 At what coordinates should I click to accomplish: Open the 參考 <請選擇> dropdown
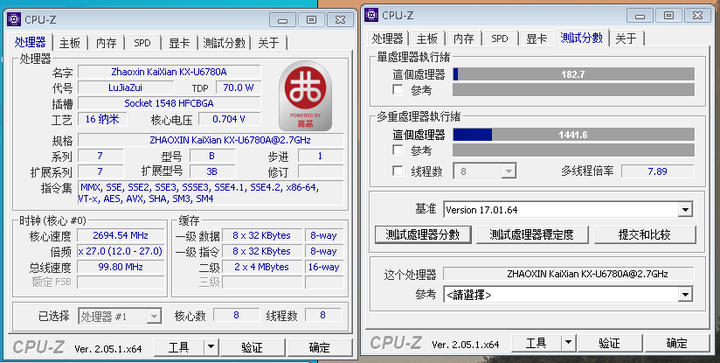click(568, 294)
